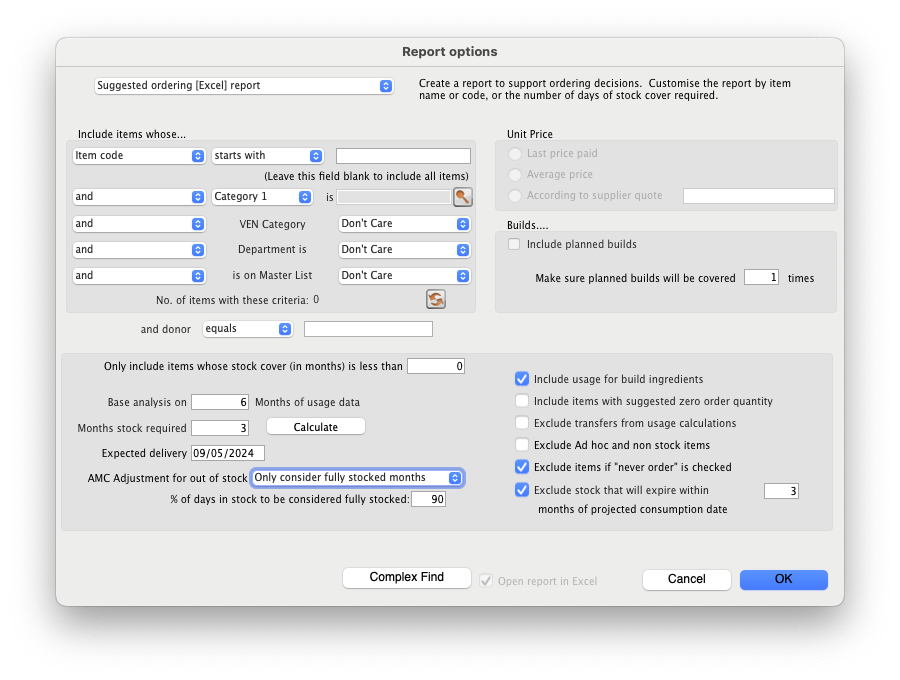This screenshot has height=680, width=900.
Task: Open the Suggested ordering report type dropdown
Action: click(x=244, y=86)
